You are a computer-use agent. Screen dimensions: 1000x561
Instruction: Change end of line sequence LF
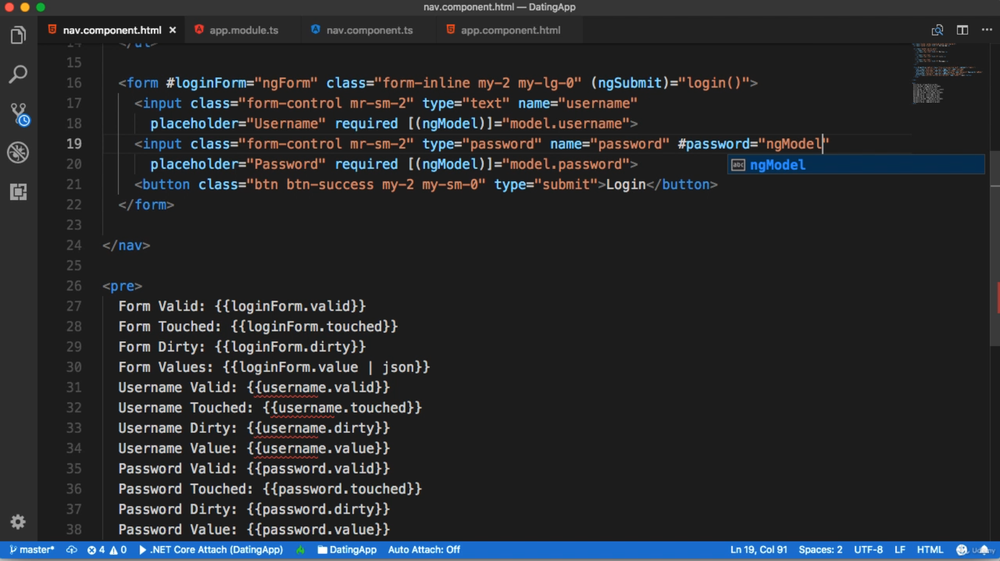coord(899,550)
